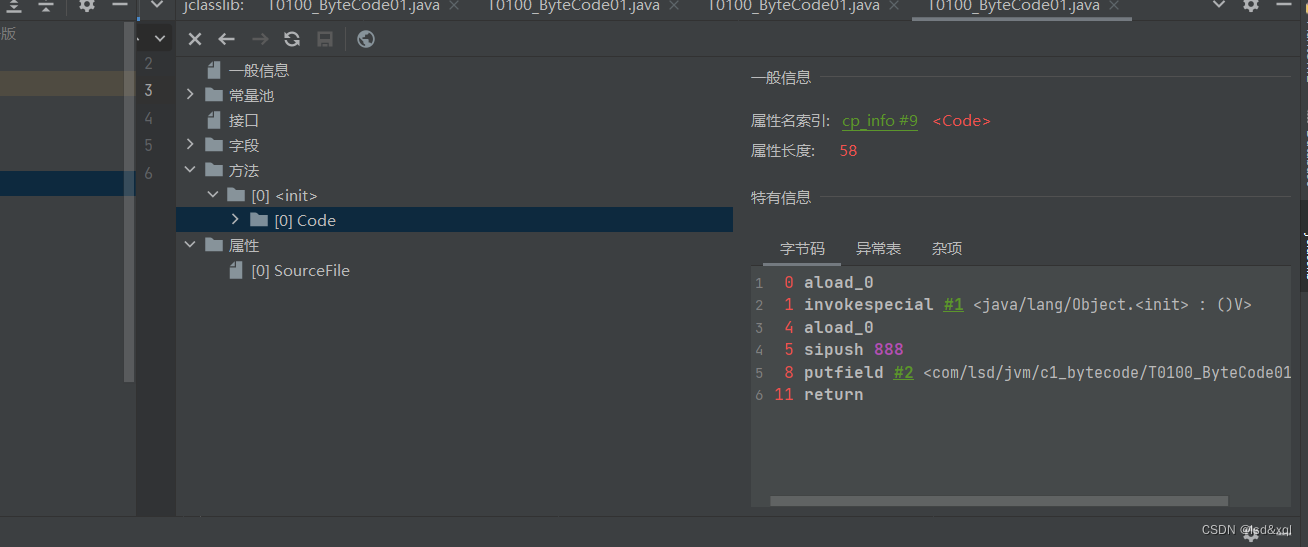Click the file icon beside 接口
The width and height of the screenshot is (1308, 547).
coord(213,120)
